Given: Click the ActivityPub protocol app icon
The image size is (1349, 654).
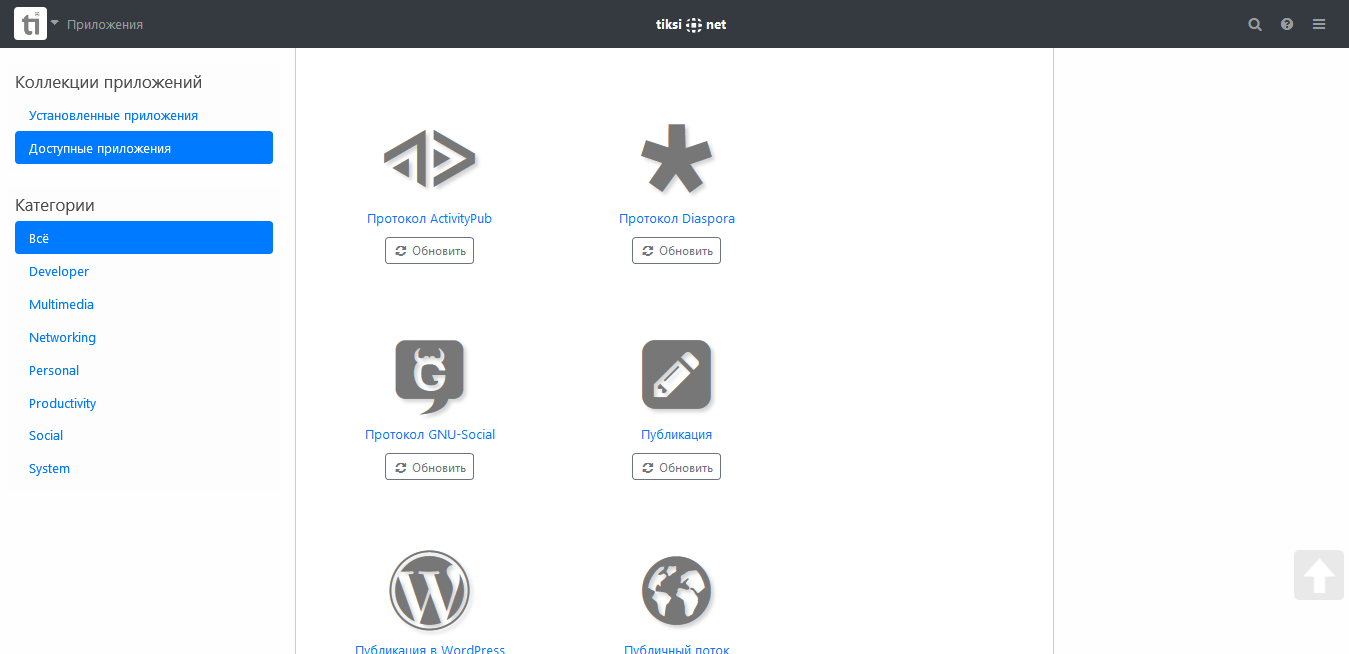Looking at the screenshot, I should 429,159.
